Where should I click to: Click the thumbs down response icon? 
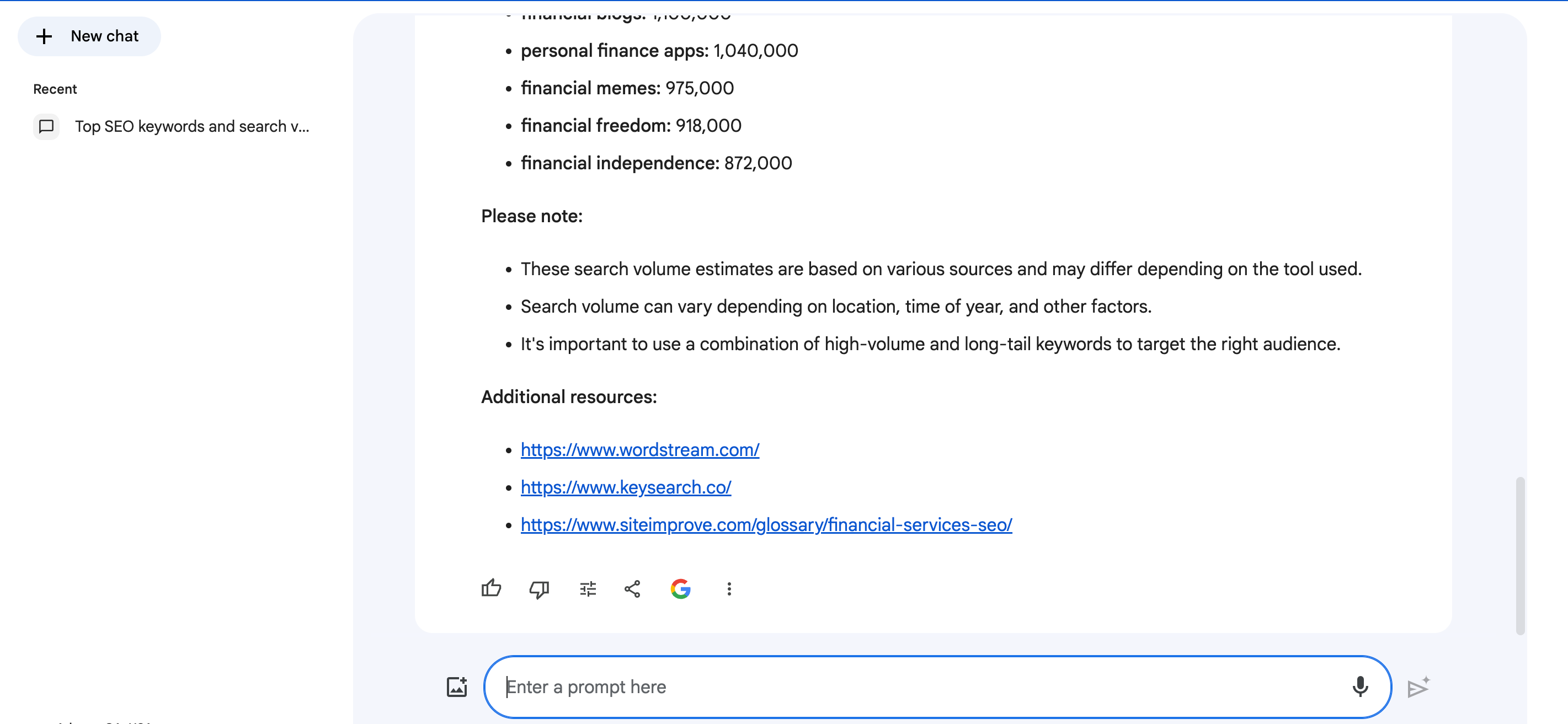pyautogui.click(x=538, y=588)
